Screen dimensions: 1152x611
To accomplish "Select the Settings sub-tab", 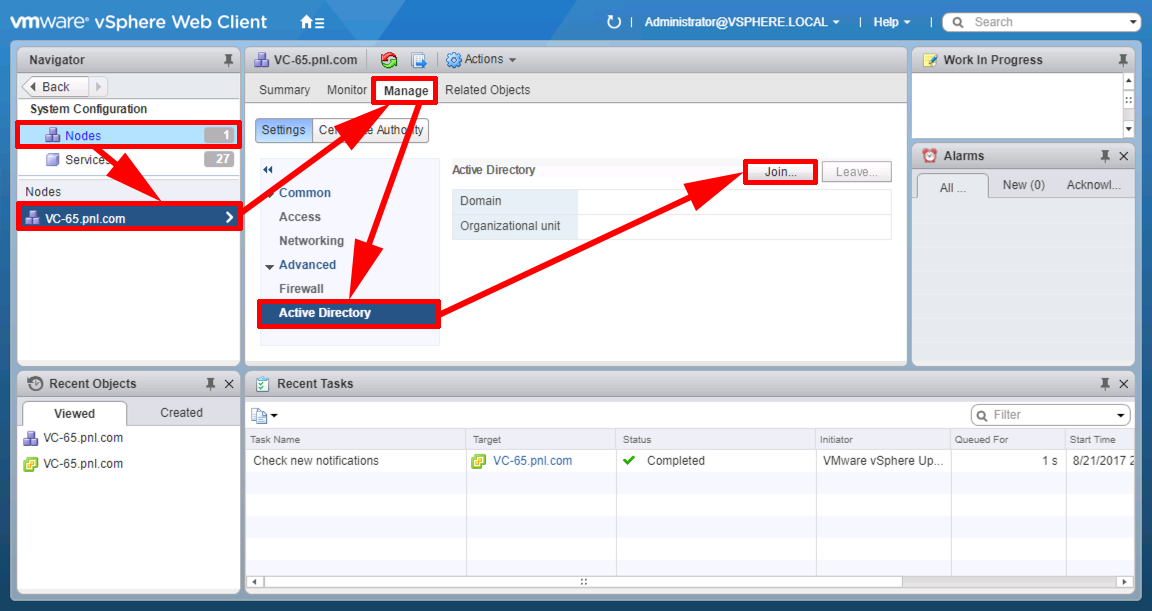I will click(284, 130).
